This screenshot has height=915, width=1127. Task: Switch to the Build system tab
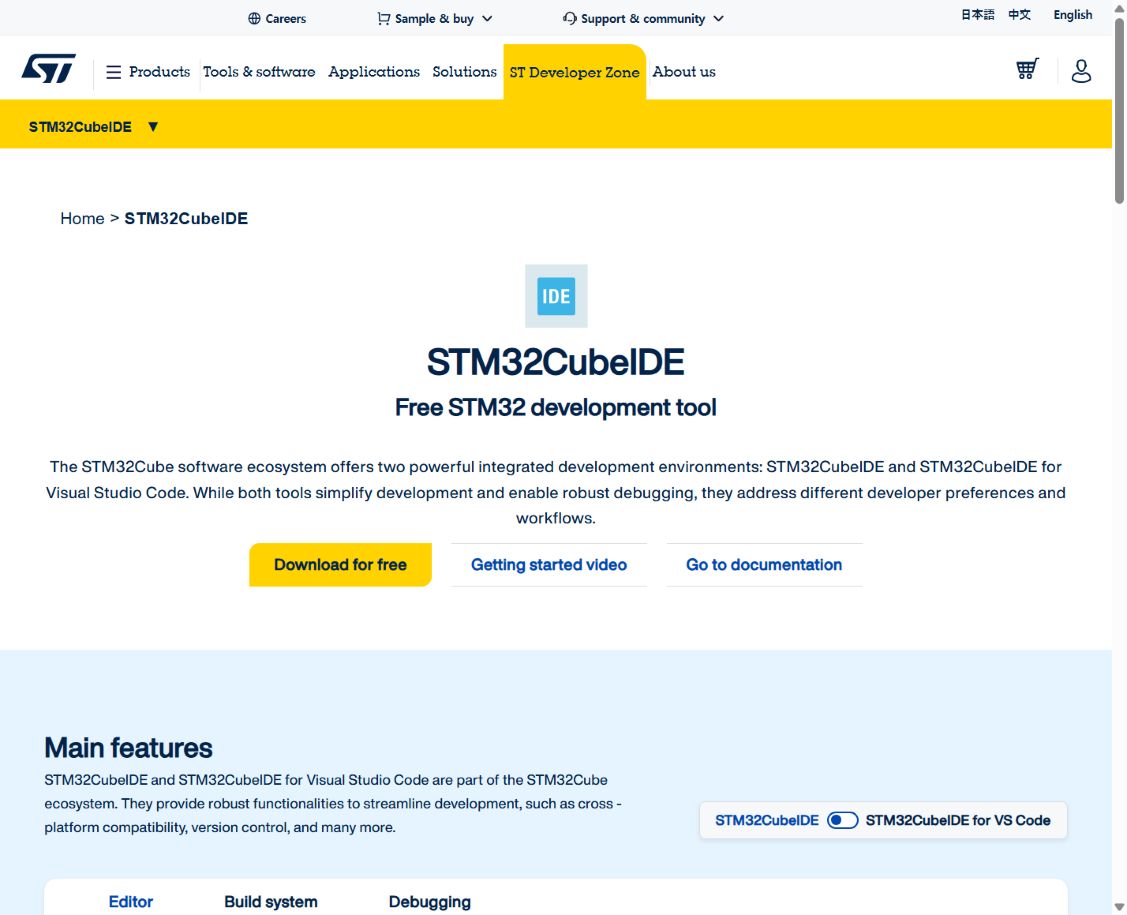(271, 901)
